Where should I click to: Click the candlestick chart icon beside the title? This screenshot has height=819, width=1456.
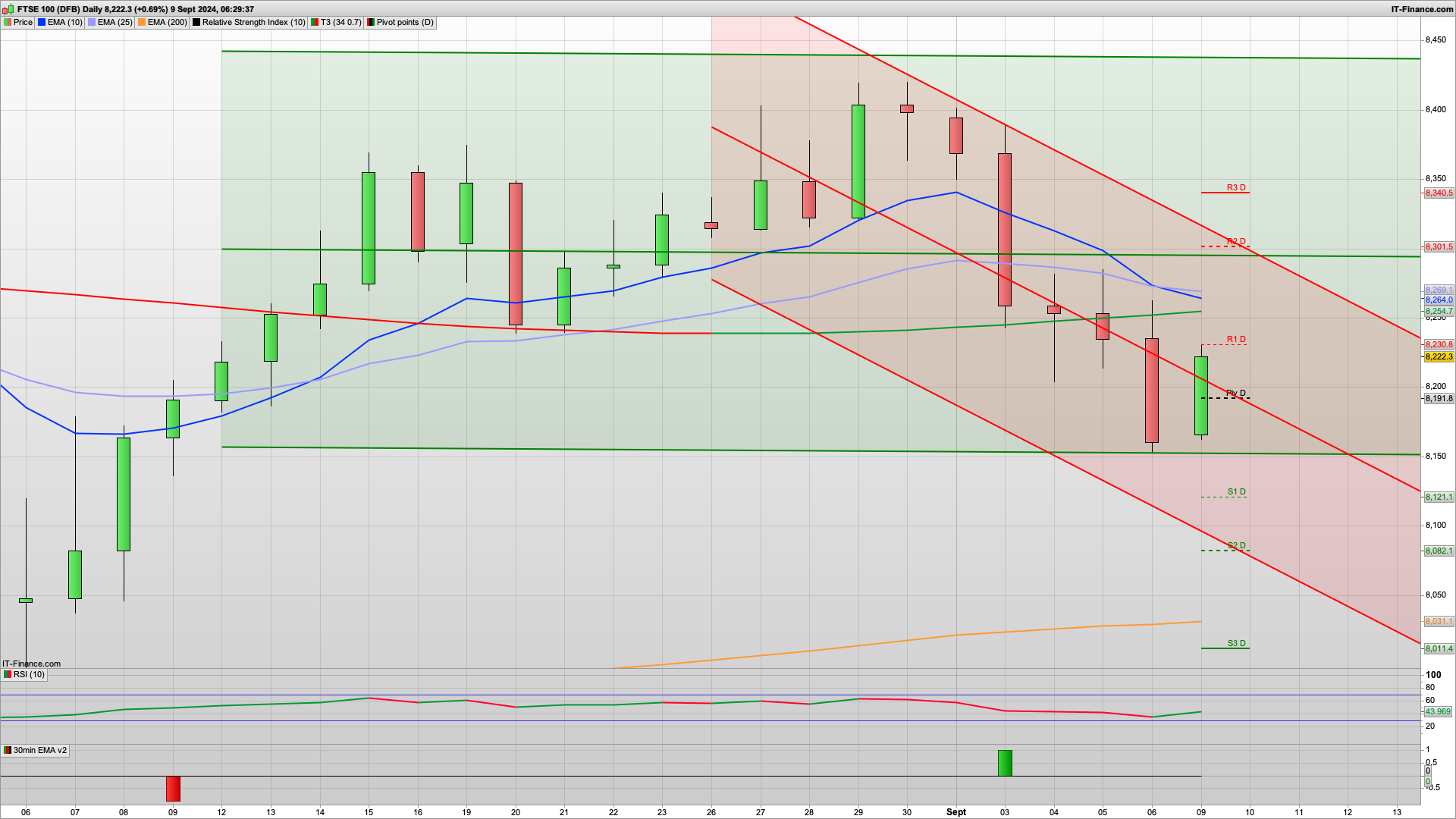click(6, 10)
